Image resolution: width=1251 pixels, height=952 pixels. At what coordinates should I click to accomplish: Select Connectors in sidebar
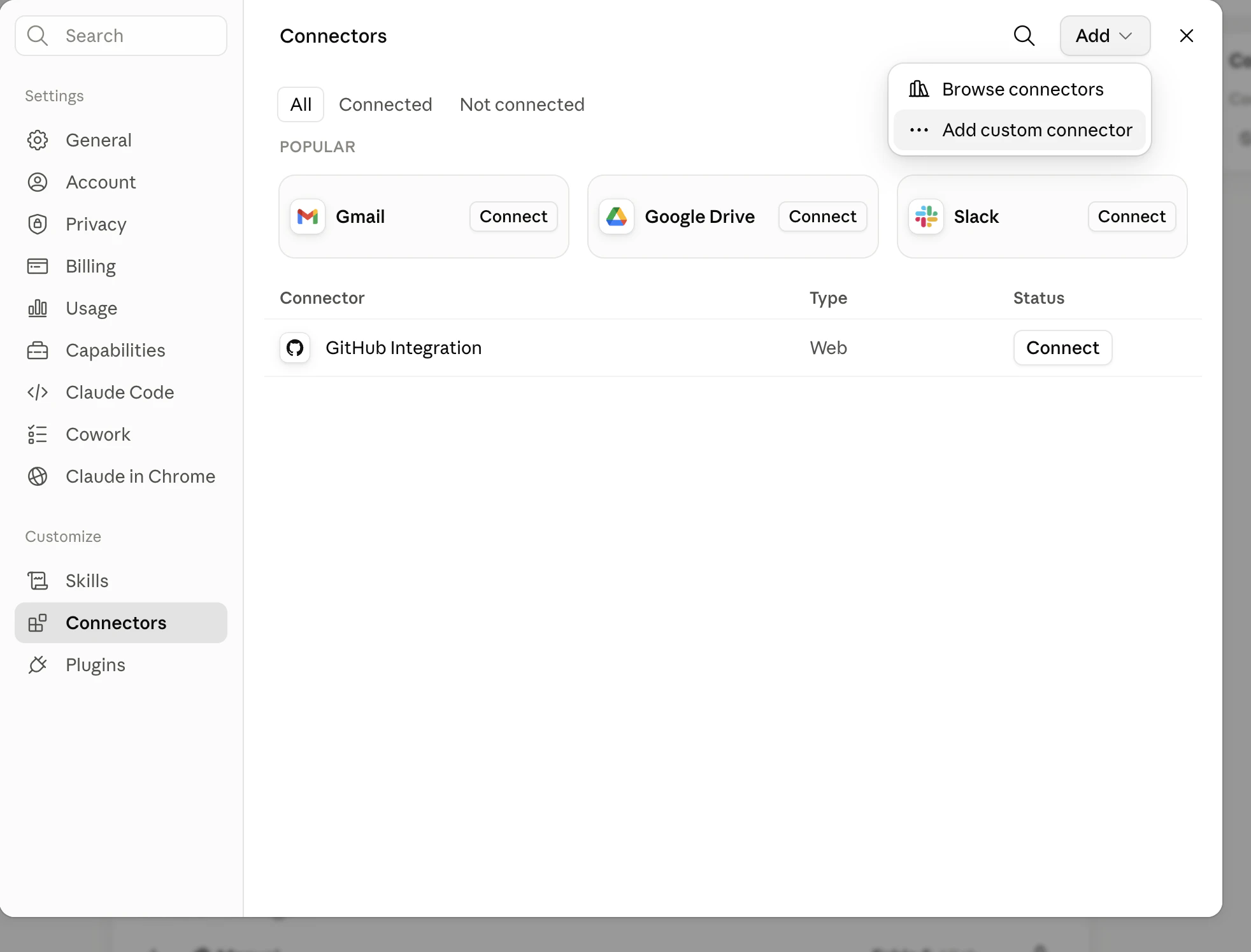121,623
